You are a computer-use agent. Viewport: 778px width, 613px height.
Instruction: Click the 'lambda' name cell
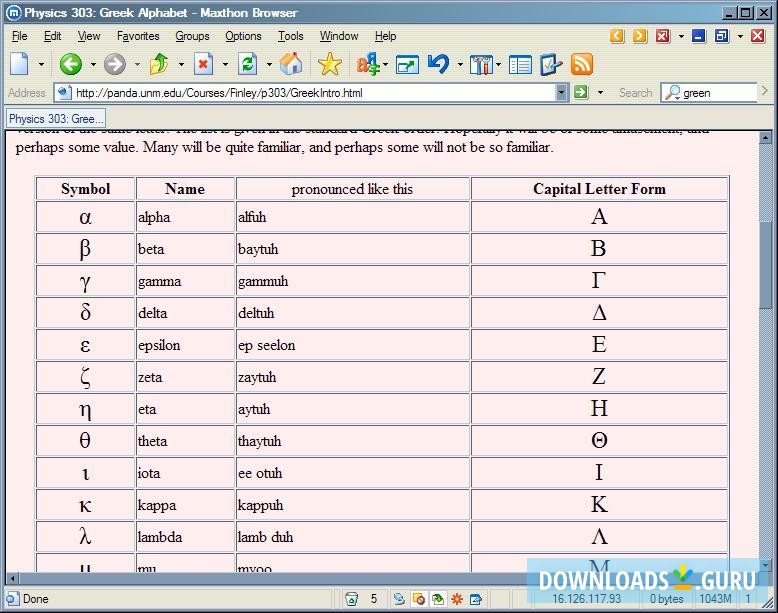click(185, 537)
